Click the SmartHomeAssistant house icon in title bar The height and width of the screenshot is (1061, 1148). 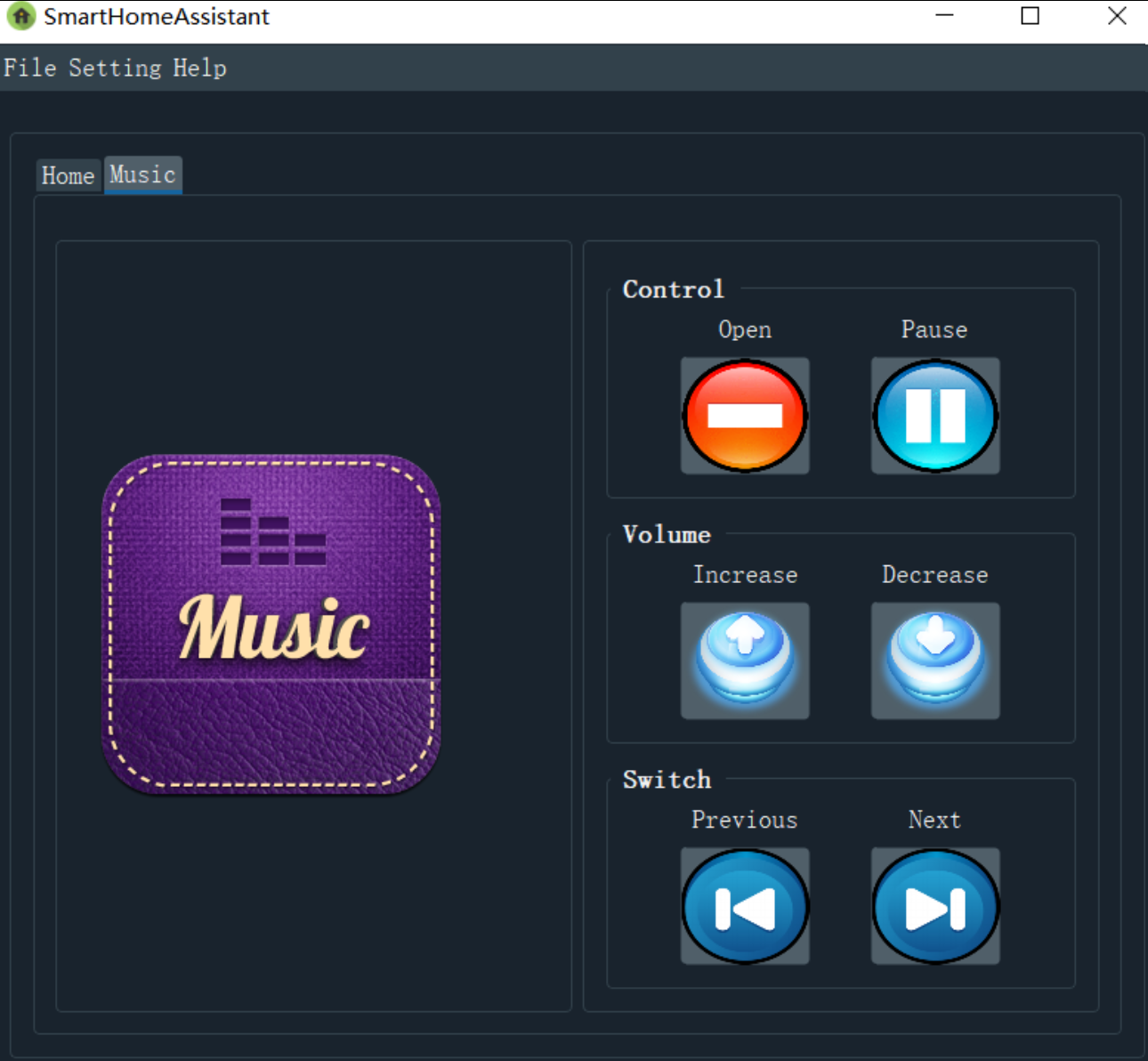coord(20,16)
